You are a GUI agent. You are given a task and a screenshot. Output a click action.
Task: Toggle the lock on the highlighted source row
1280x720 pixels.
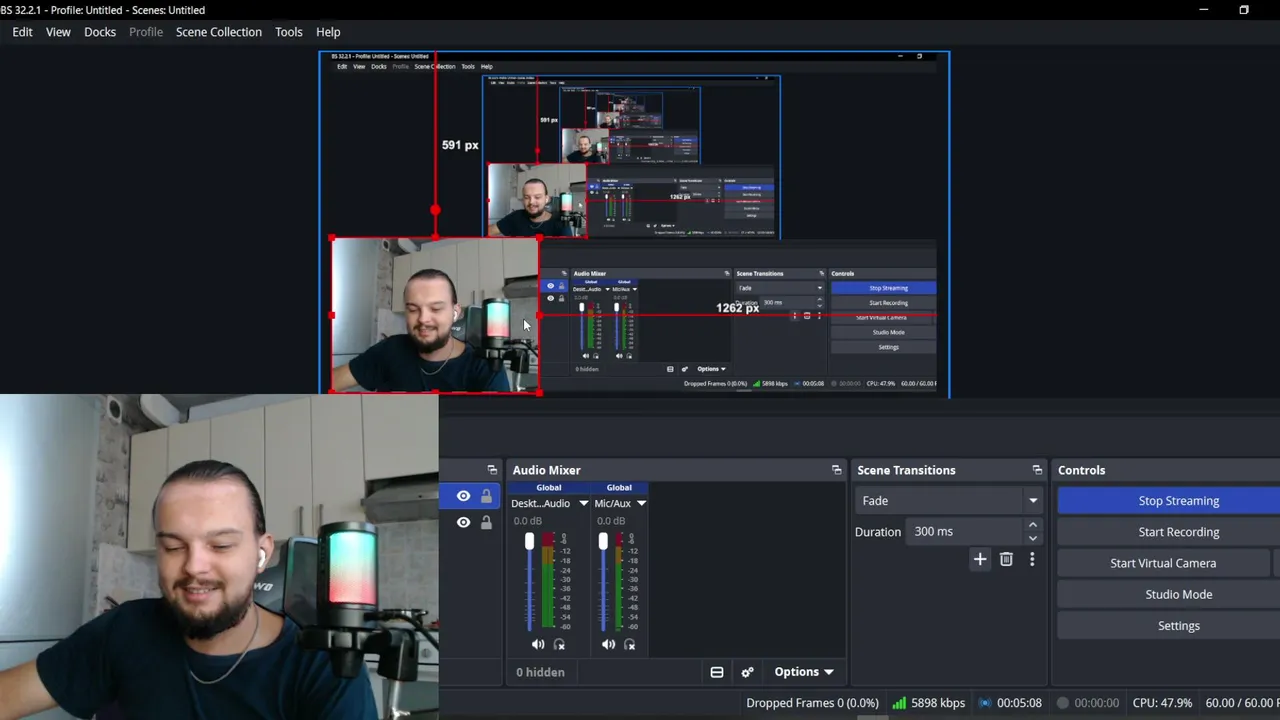coord(486,496)
